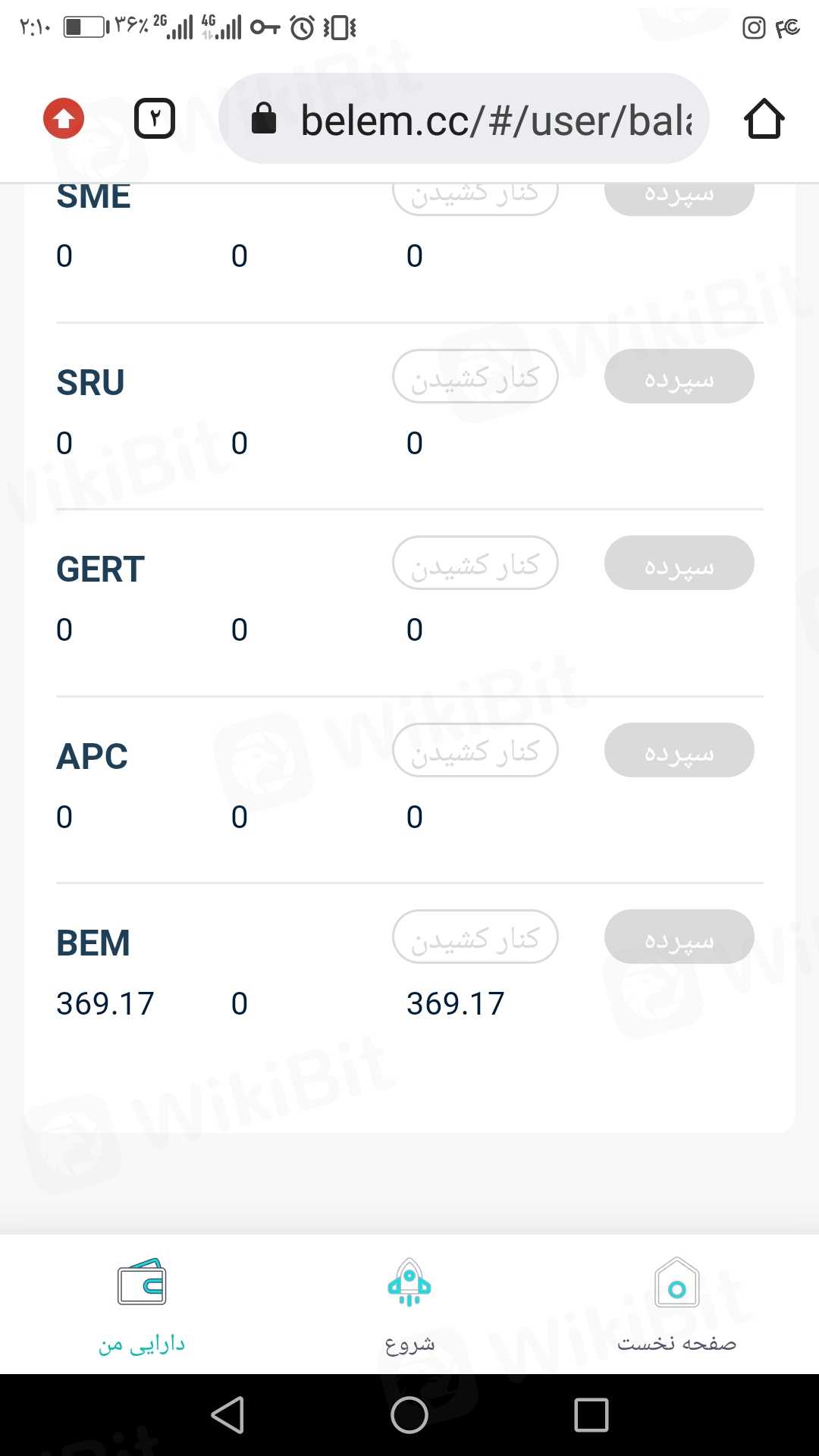Tap the red upload arrow icon

pos(64,118)
